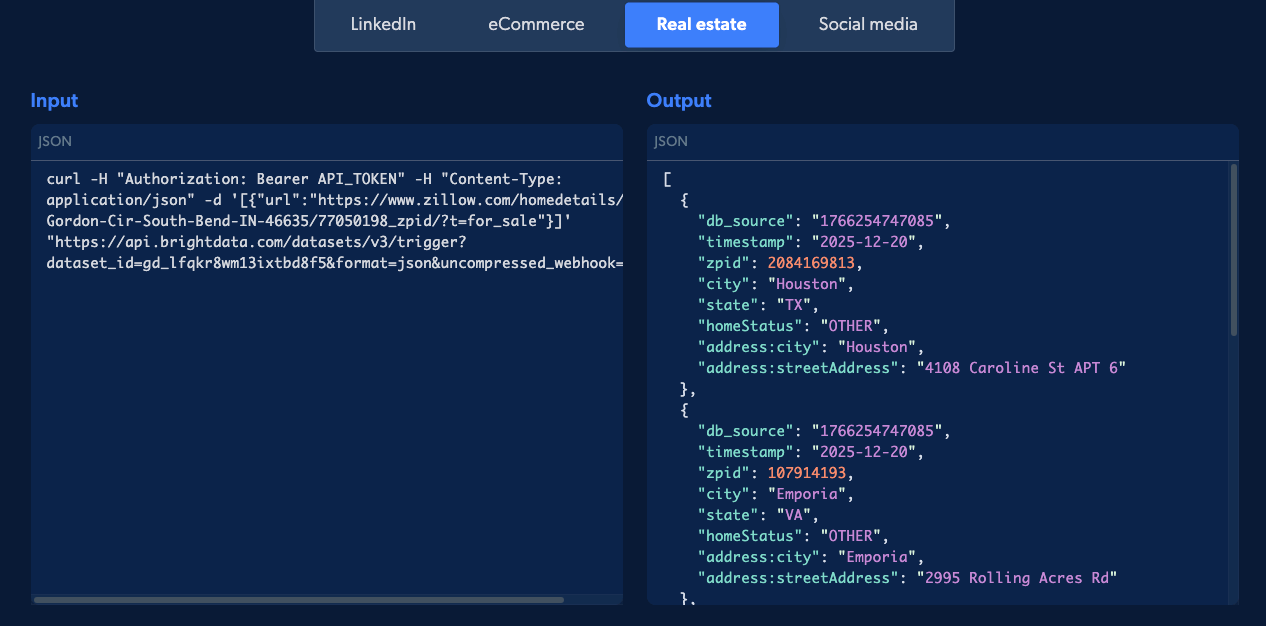The height and width of the screenshot is (626, 1266).
Task: Click the horizontal scrollbar under the Input panel
Action: coord(300,598)
